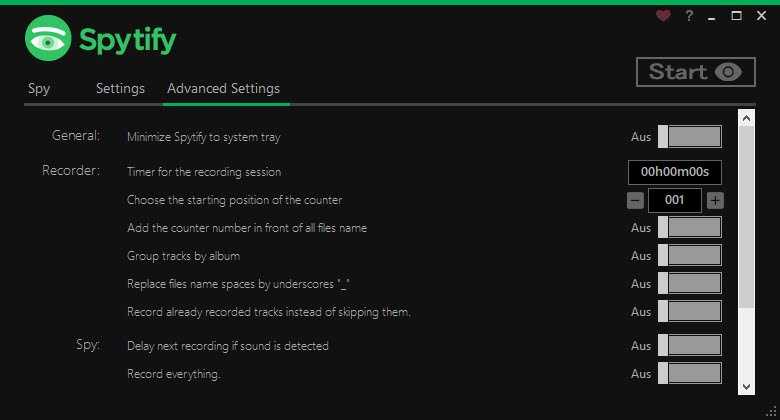Image resolution: width=780 pixels, height=420 pixels.
Task: Click the Spytify eye logo
Action: point(47,40)
